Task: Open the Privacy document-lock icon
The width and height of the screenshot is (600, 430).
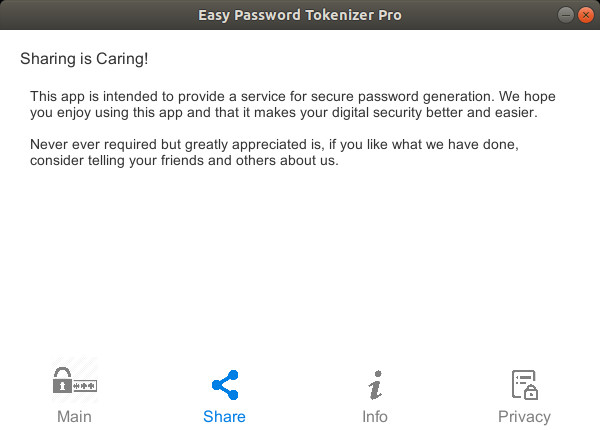Action: pos(525,385)
